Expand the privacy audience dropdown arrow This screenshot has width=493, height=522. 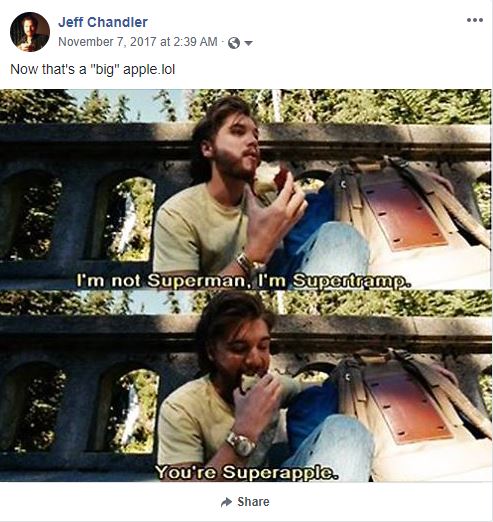point(248,43)
